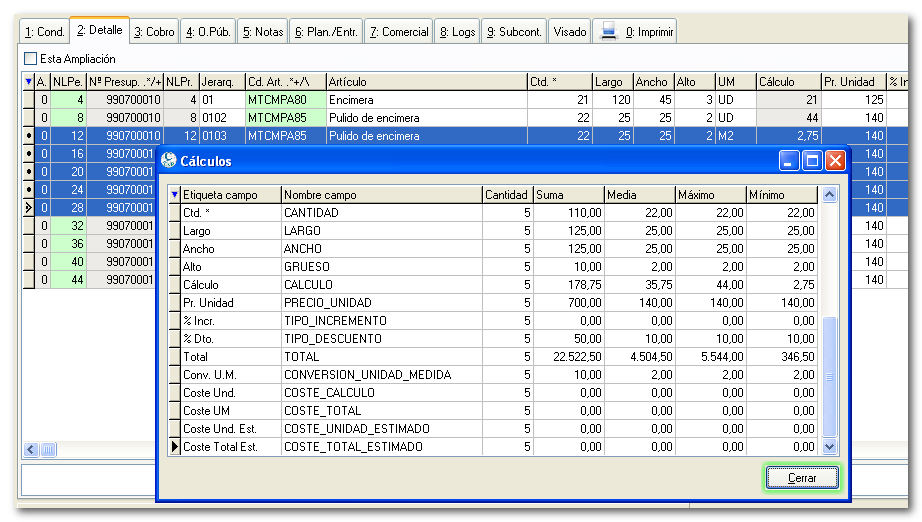Click the Jerarq. column header

pos(222,82)
